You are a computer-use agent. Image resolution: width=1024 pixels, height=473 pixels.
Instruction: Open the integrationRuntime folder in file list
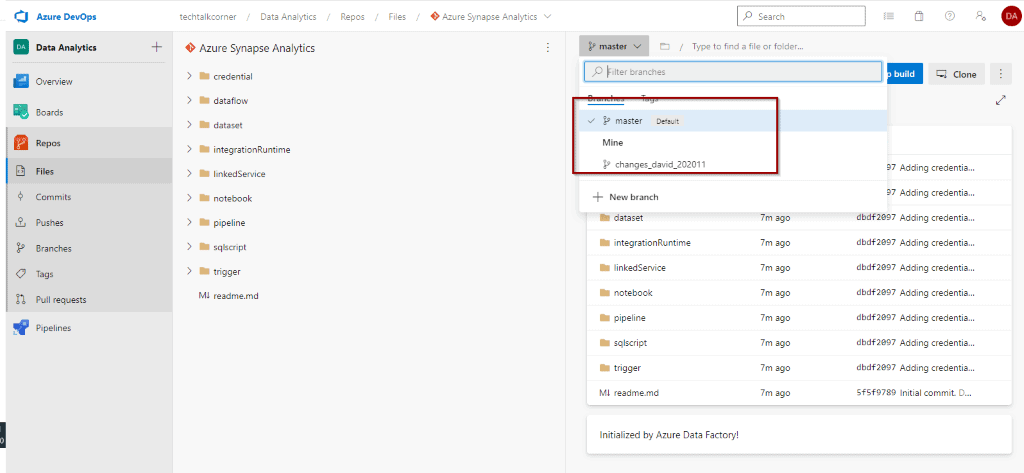[652, 242]
